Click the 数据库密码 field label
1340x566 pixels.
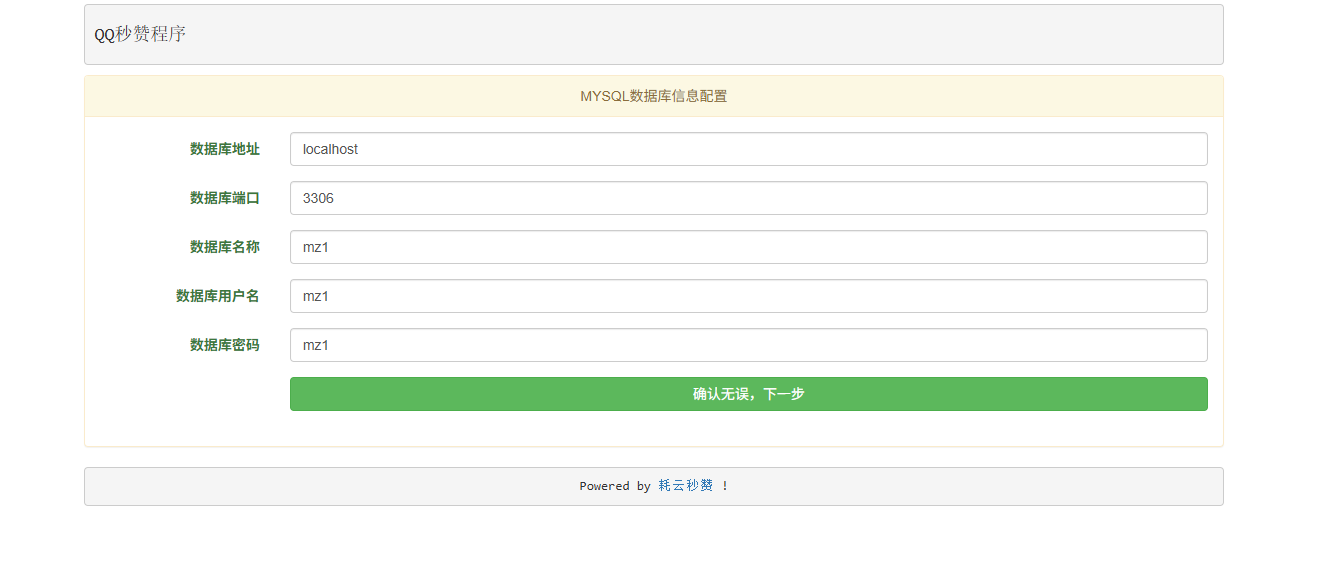[x=224, y=345]
